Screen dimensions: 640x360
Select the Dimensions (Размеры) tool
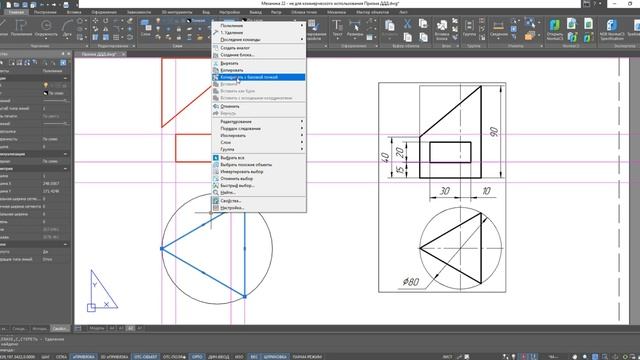pos(355,28)
